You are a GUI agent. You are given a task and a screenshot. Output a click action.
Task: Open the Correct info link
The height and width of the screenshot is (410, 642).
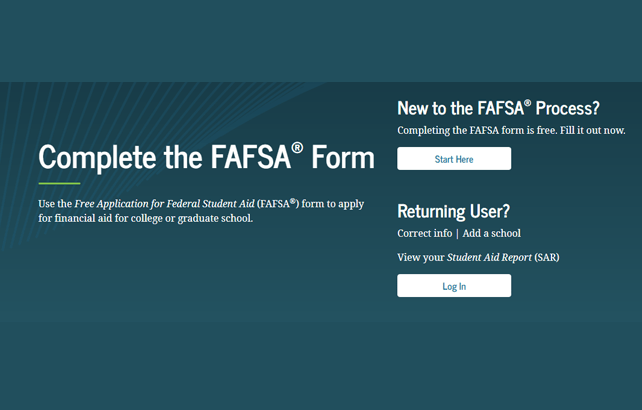pyautogui.click(x=424, y=234)
